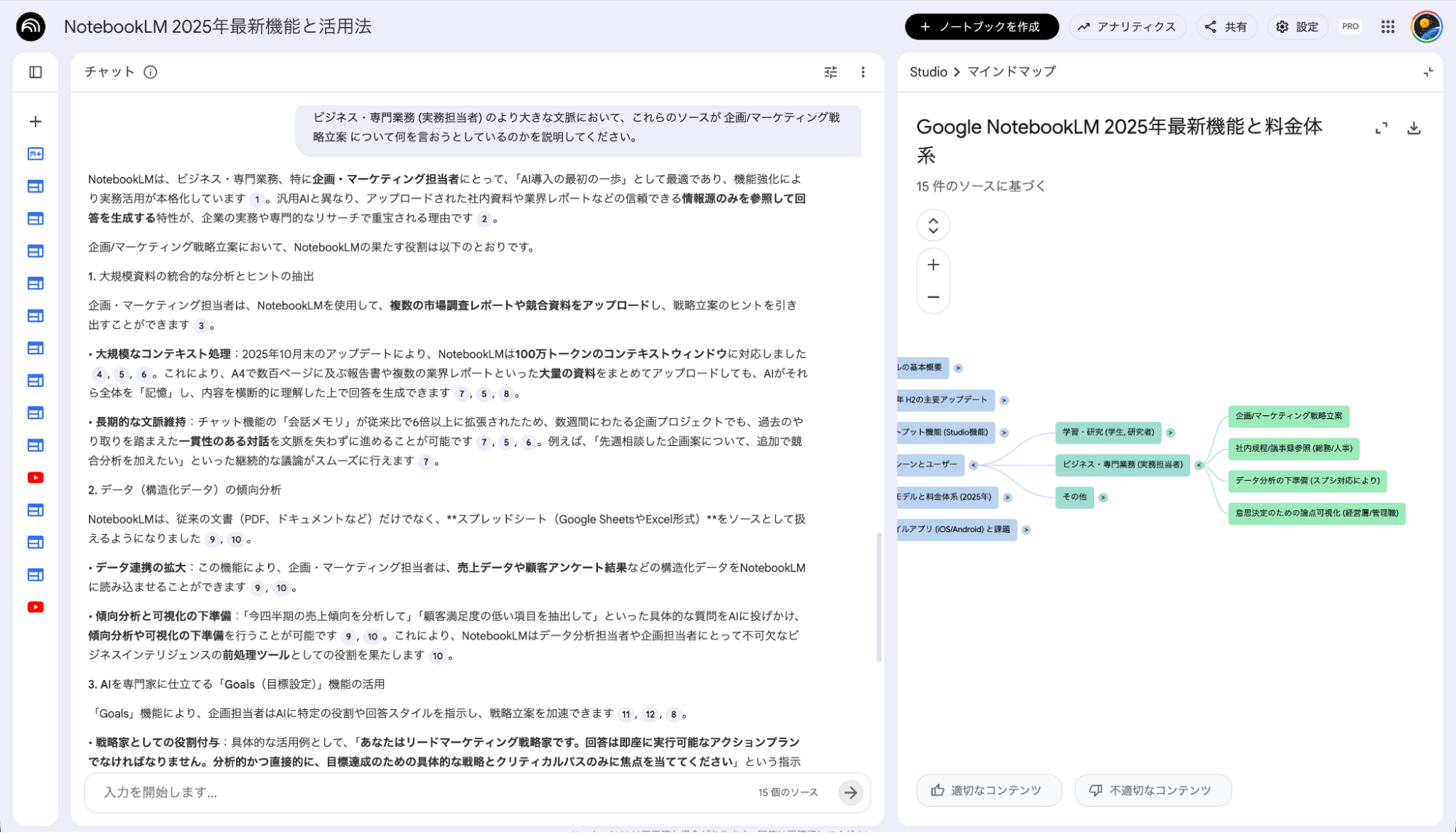Add a new source with the plus icon
The image size is (1456, 833).
[x=34, y=121]
